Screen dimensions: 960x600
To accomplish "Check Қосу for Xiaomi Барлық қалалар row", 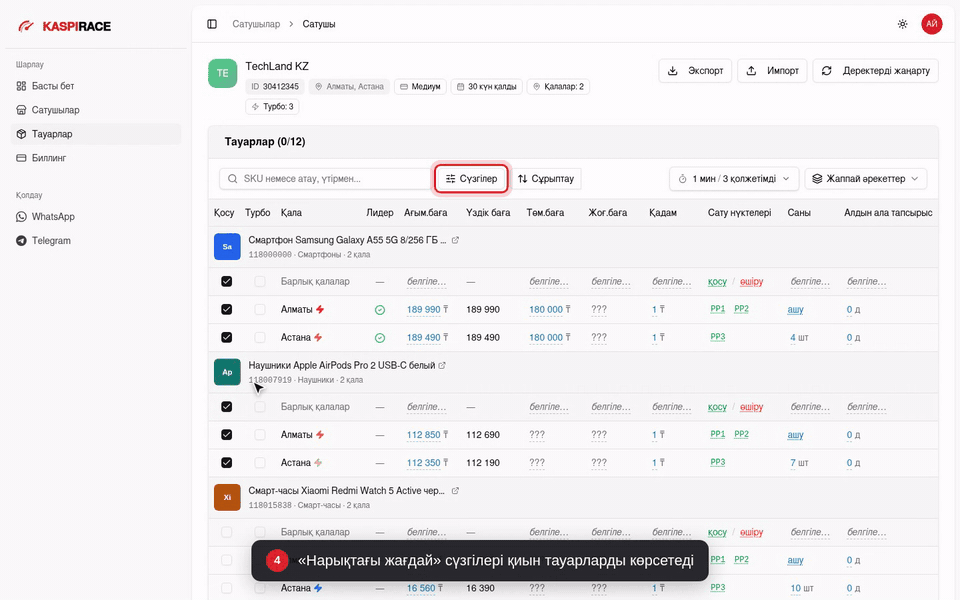I will [227, 532].
